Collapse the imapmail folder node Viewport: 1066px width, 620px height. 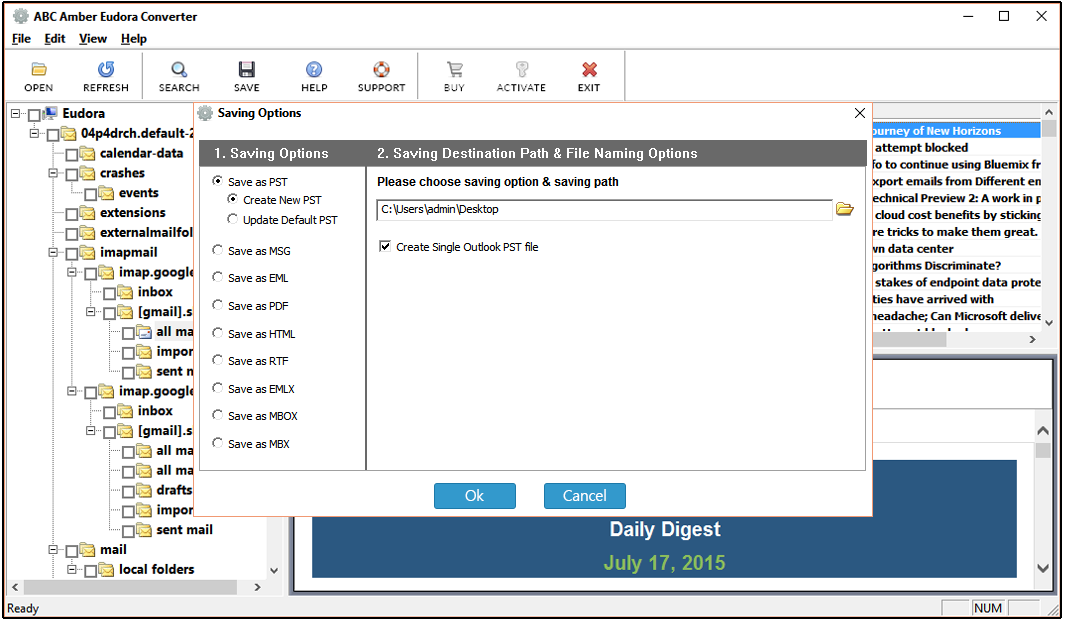(53, 253)
